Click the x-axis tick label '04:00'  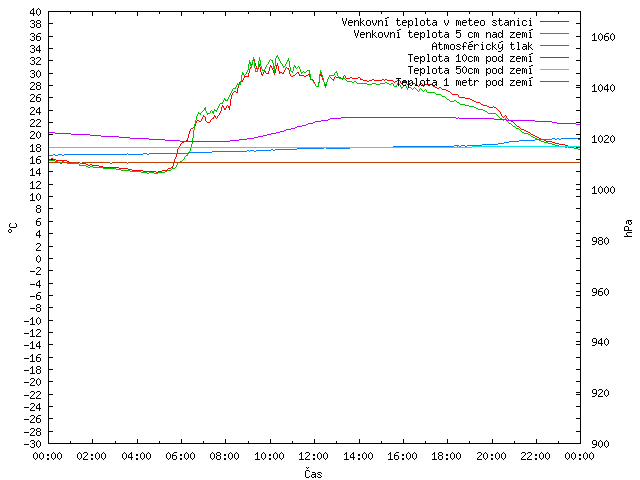coord(136,456)
